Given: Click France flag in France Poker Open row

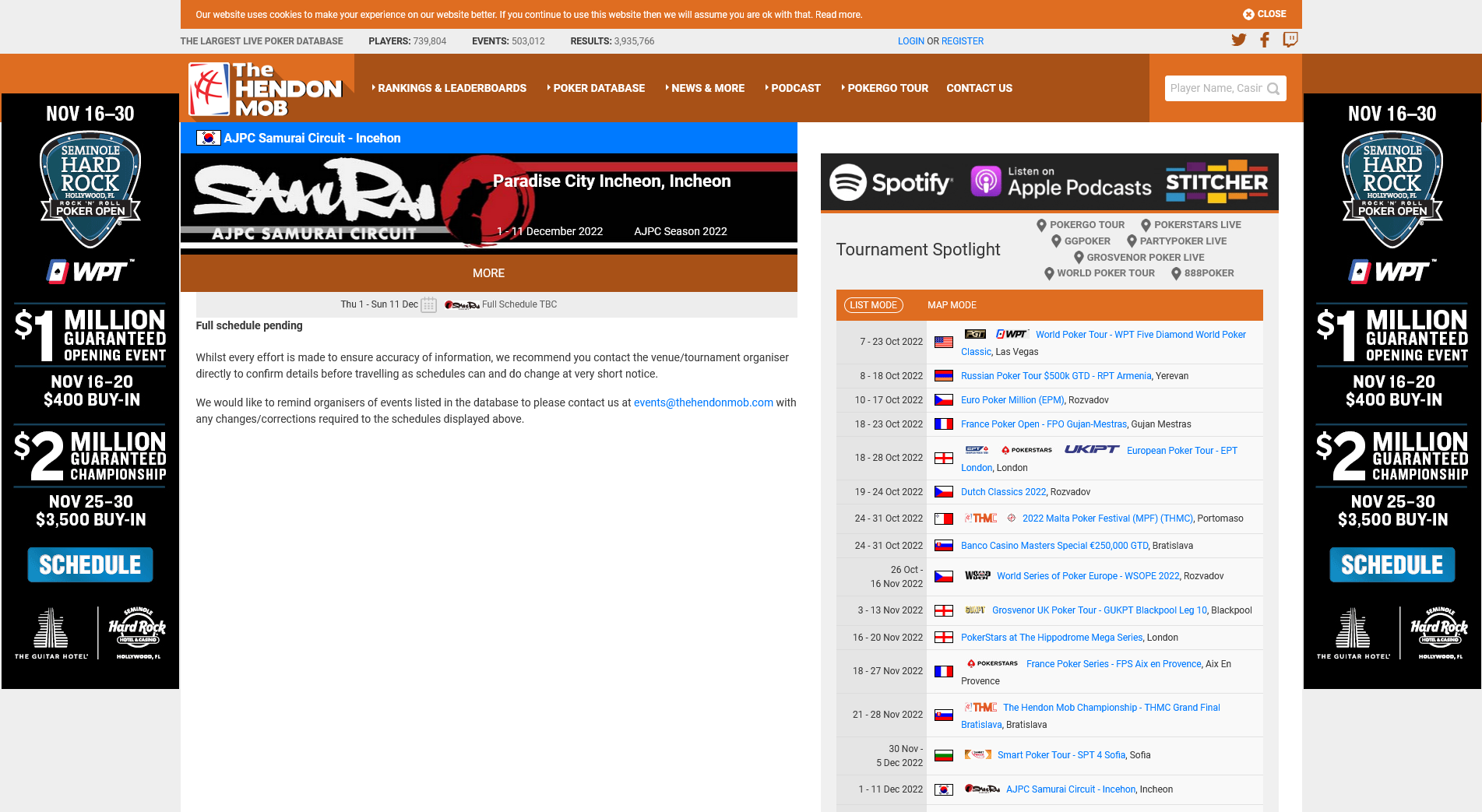Looking at the screenshot, I should 944,424.
